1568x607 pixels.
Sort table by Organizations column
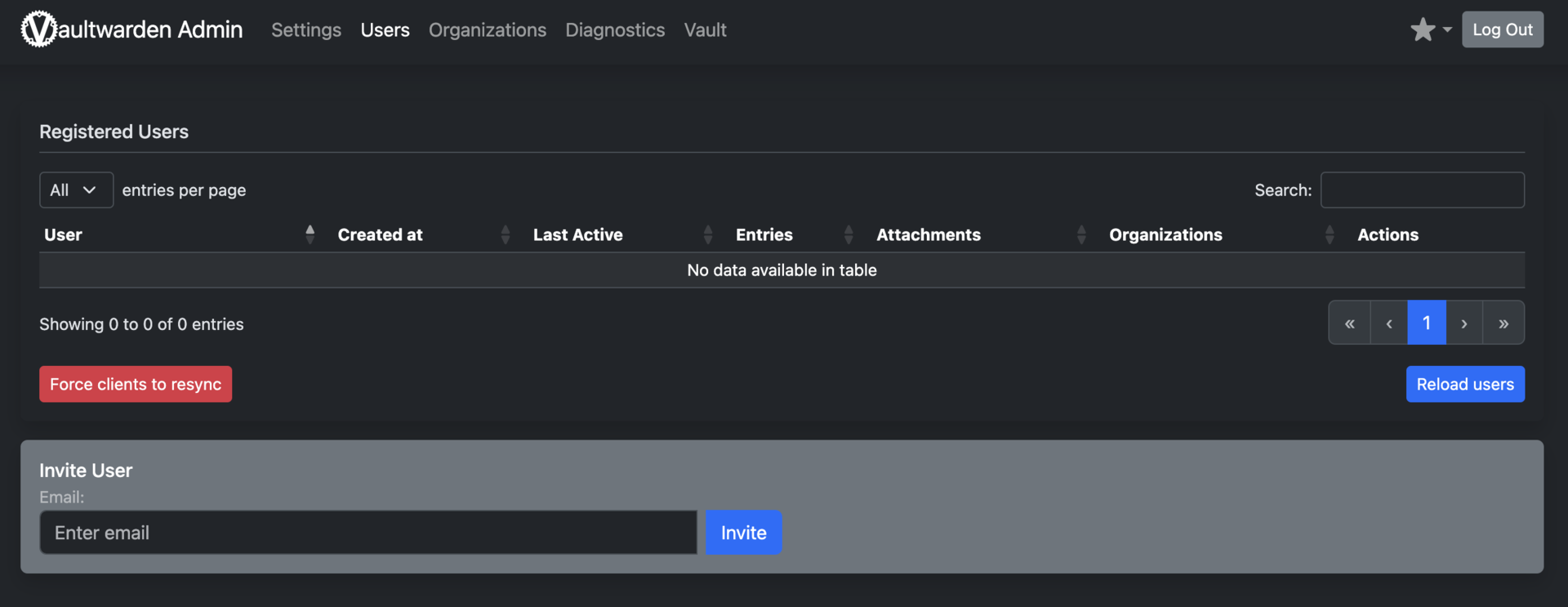pyautogui.click(x=1222, y=234)
